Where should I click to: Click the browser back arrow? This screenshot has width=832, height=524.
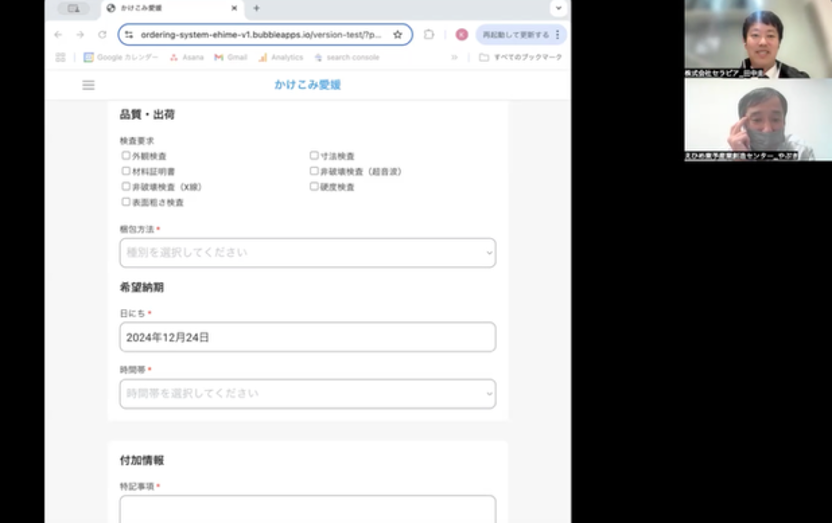pos(58,34)
